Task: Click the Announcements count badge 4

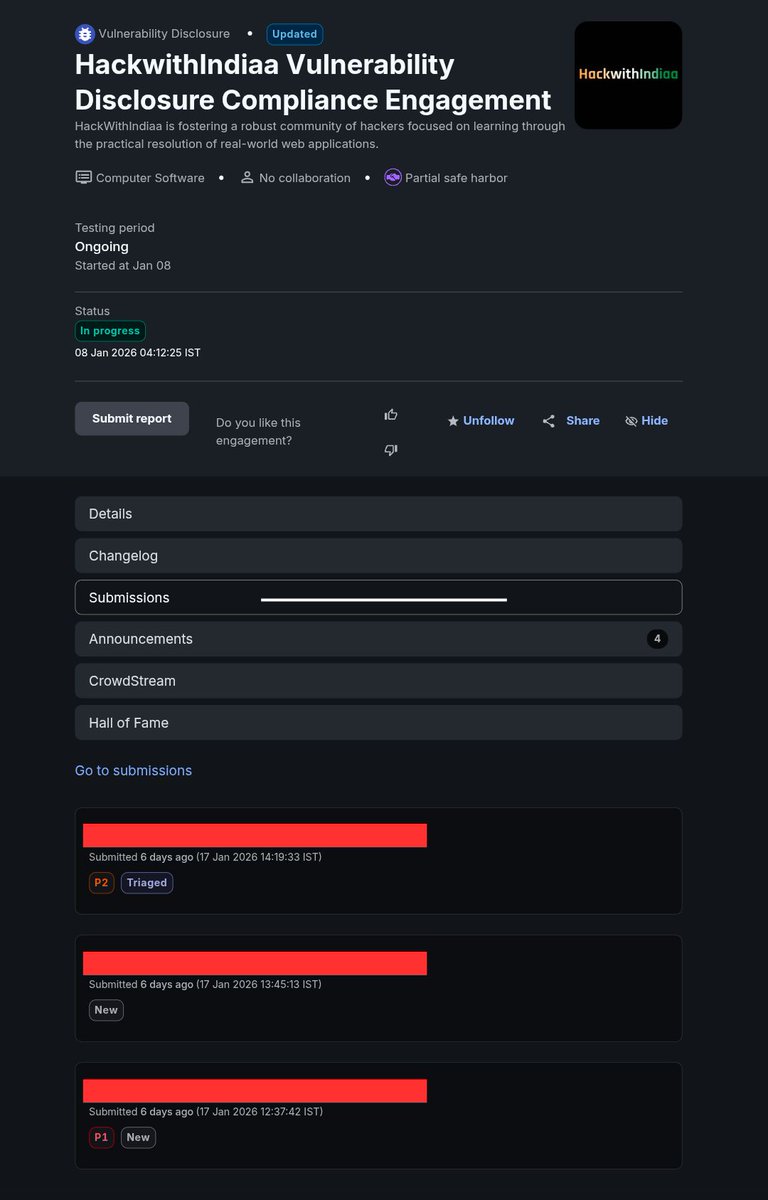Action: point(657,639)
